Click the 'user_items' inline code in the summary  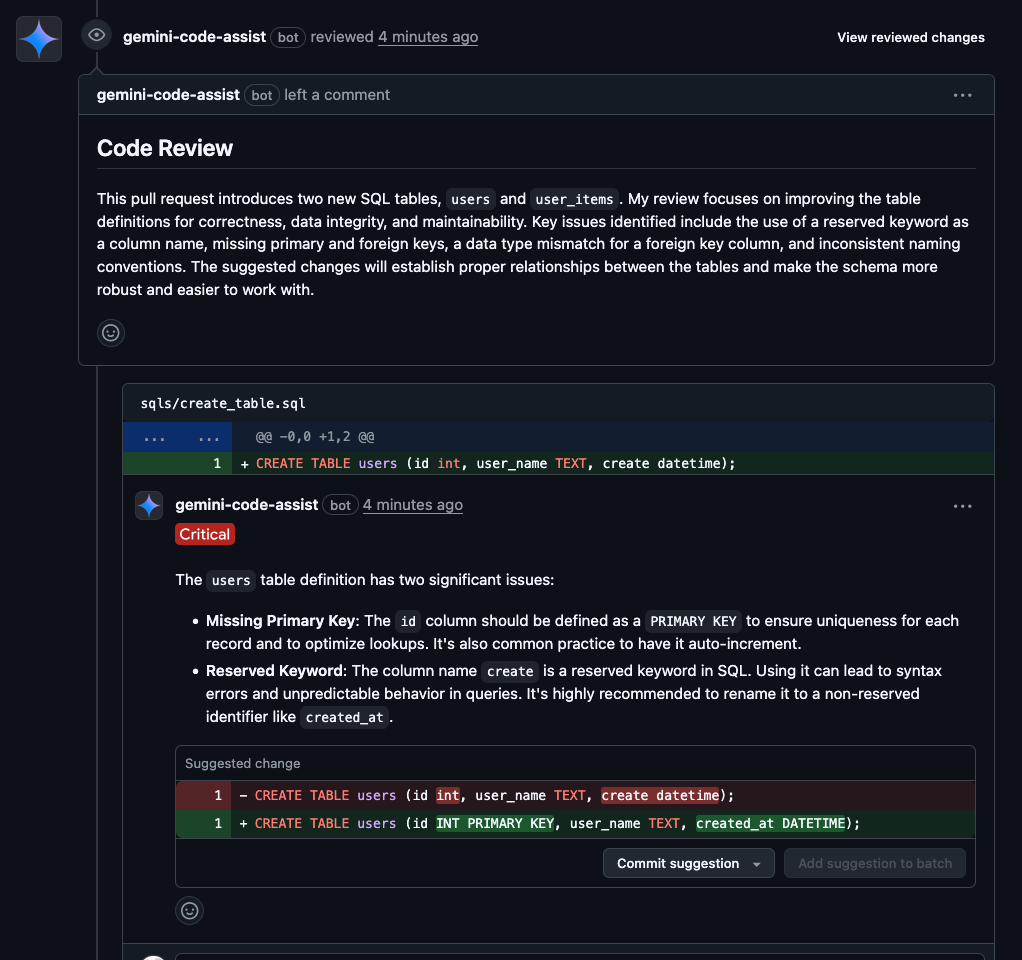[574, 199]
